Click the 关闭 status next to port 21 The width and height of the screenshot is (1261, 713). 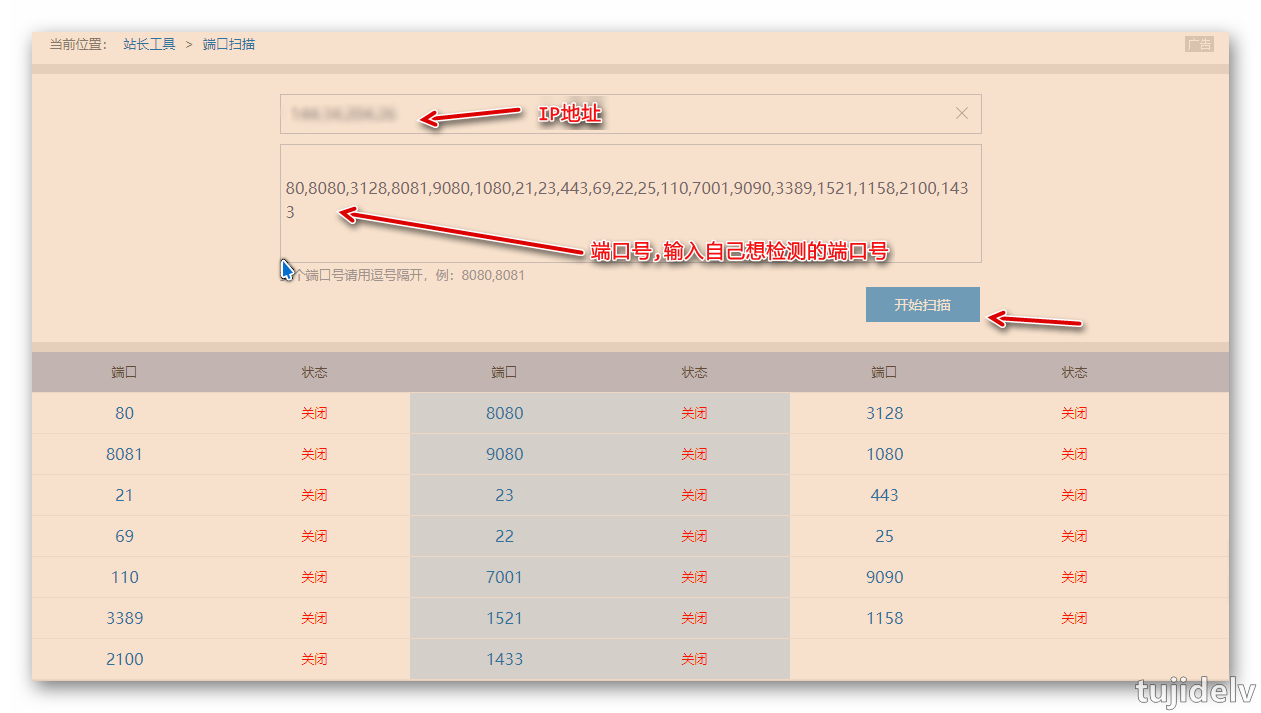314,495
